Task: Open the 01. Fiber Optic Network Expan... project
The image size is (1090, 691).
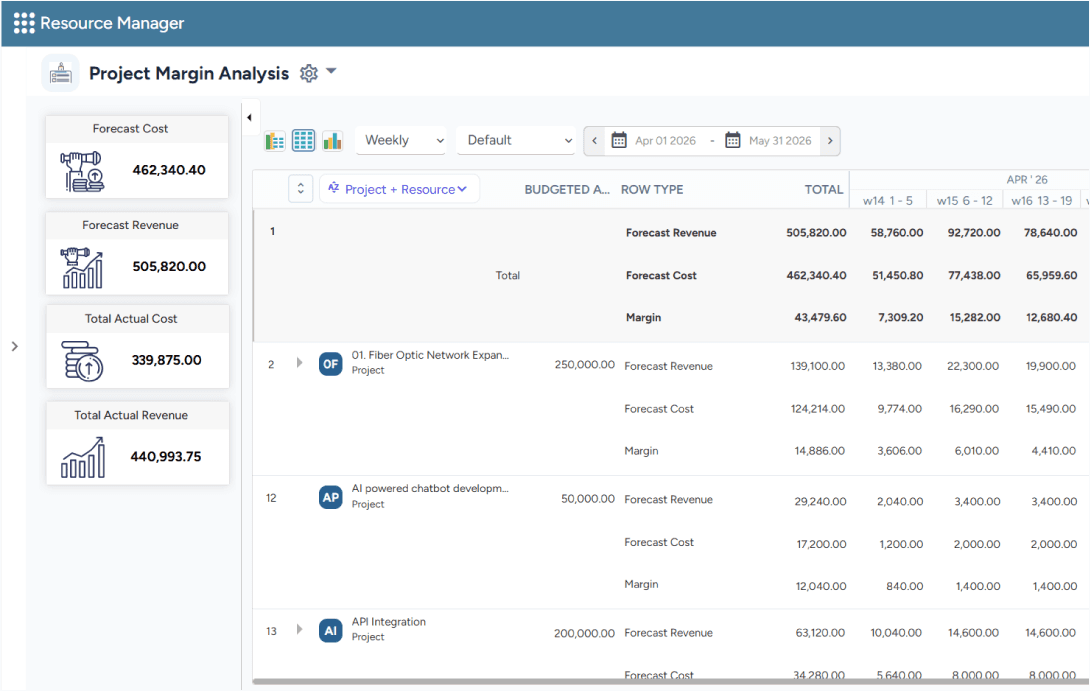Action: pos(430,355)
